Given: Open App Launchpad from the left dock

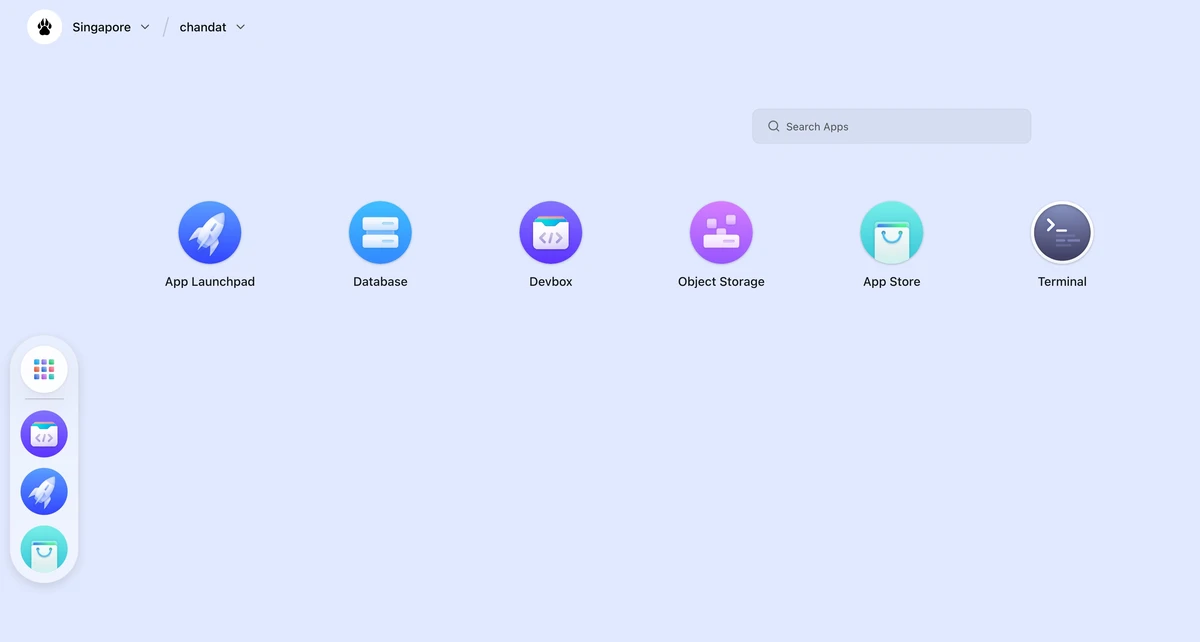Looking at the screenshot, I should (44, 492).
